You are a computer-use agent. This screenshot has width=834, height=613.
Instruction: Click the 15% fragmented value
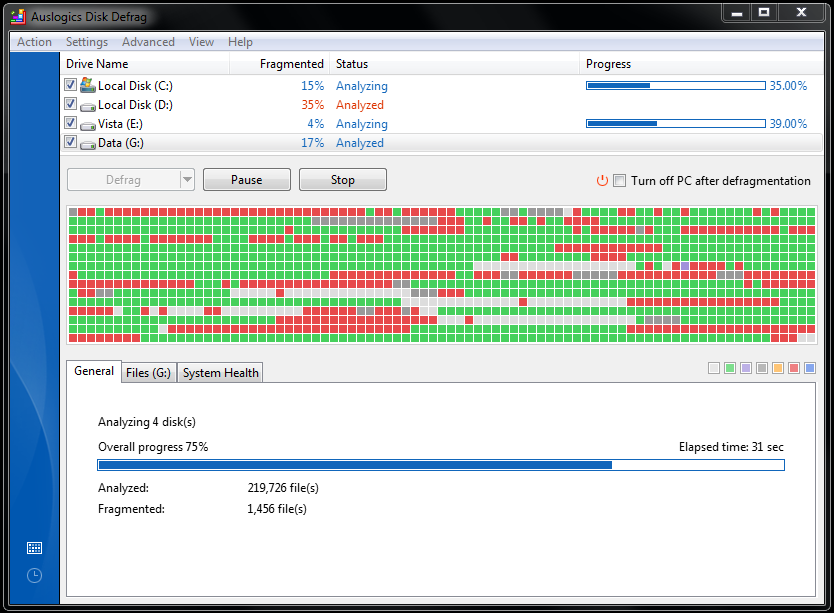pyautogui.click(x=313, y=86)
